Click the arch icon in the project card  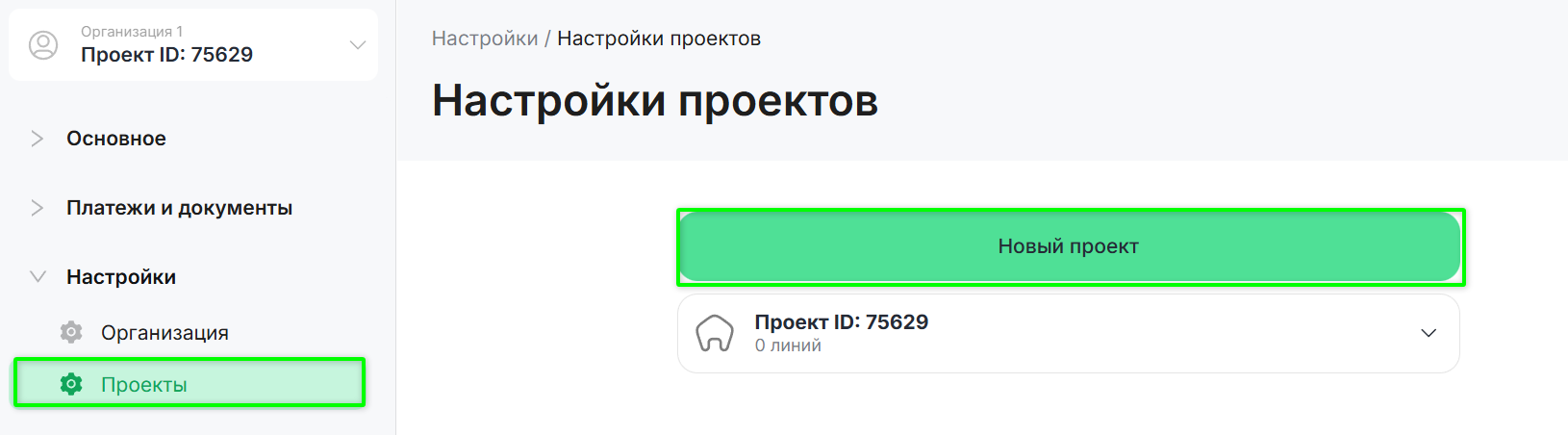715,334
